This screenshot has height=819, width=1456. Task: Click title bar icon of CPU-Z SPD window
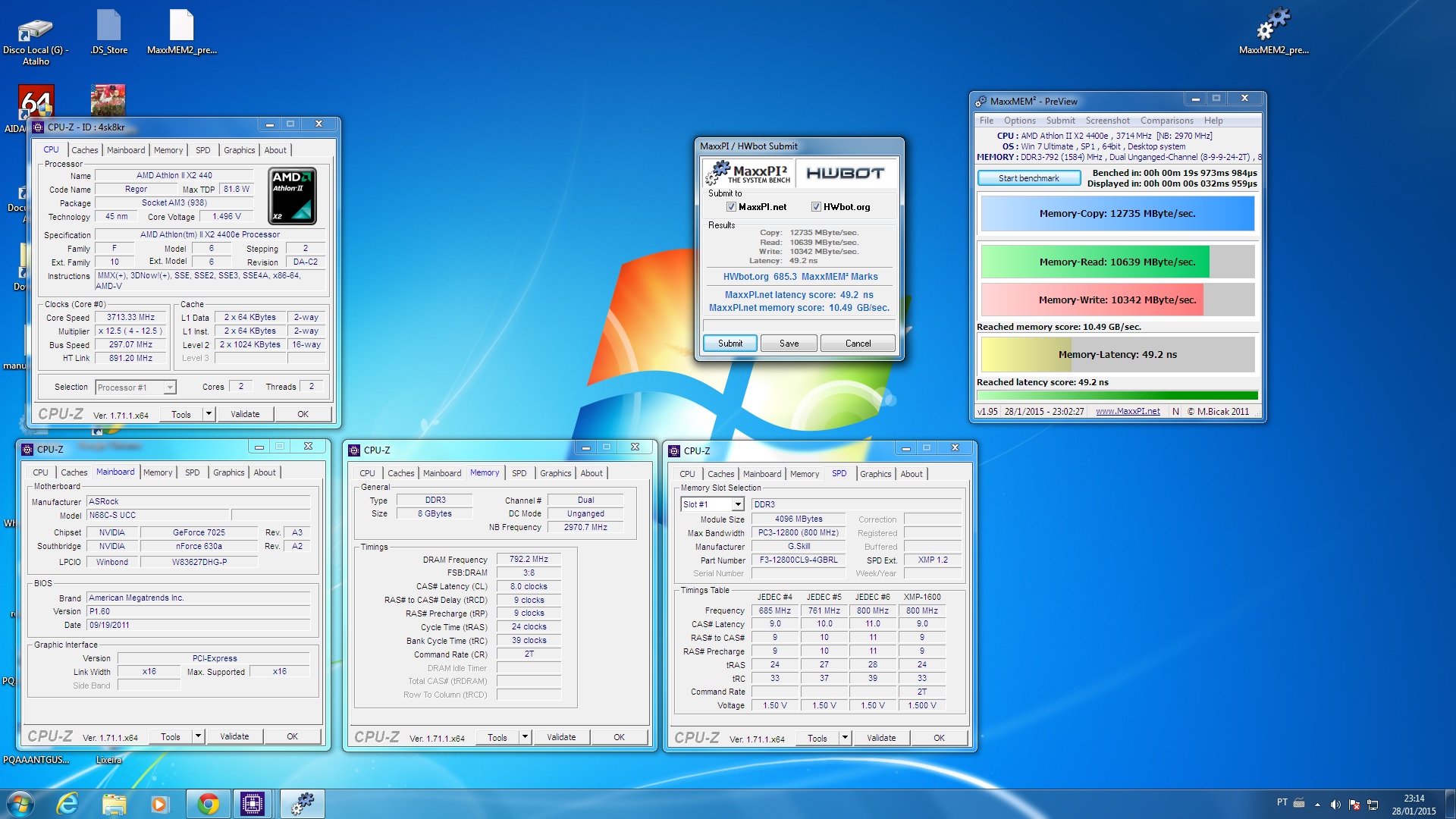point(674,450)
